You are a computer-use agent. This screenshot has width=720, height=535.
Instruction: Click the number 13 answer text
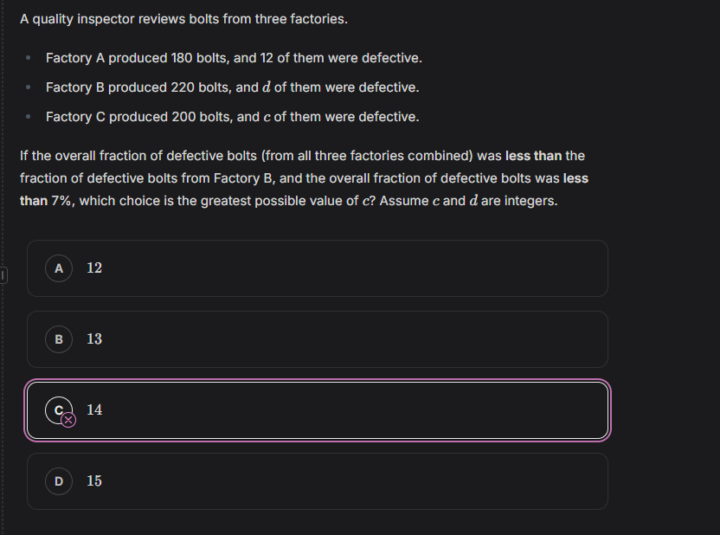[x=95, y=339]
